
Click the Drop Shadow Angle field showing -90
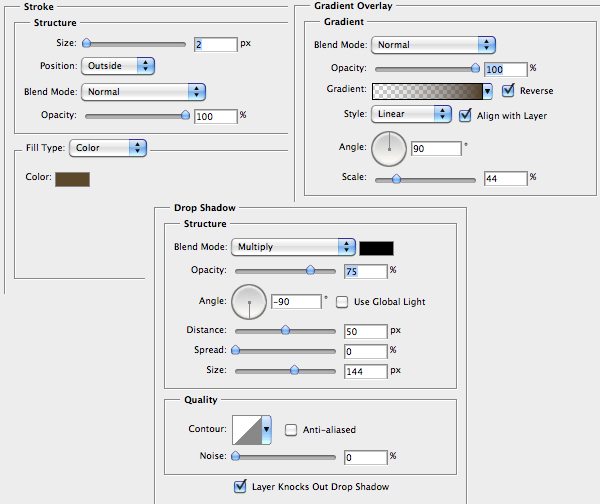point(297,302)
